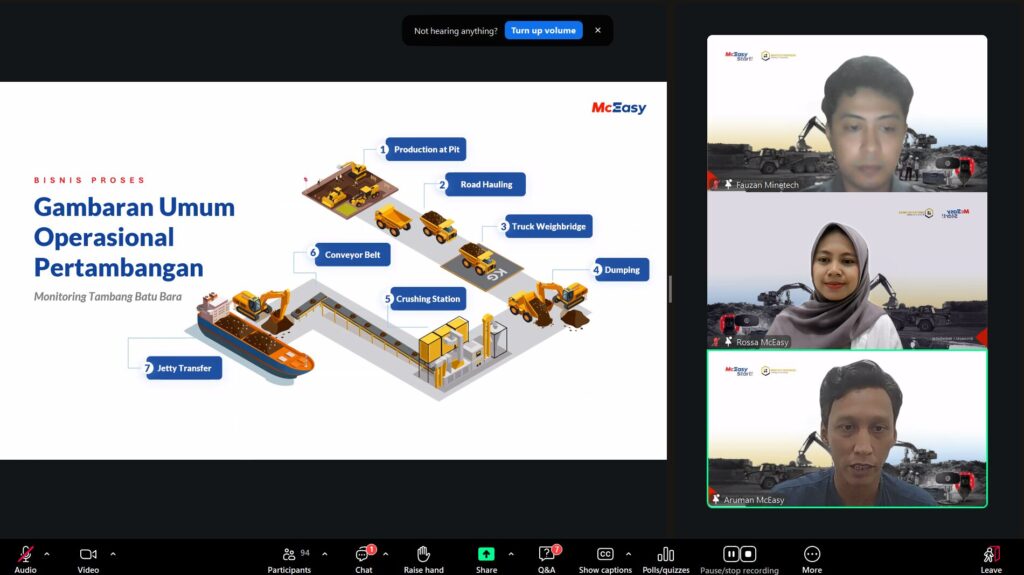
Task: Click the Crushing Station label
Action: (428, 299)
